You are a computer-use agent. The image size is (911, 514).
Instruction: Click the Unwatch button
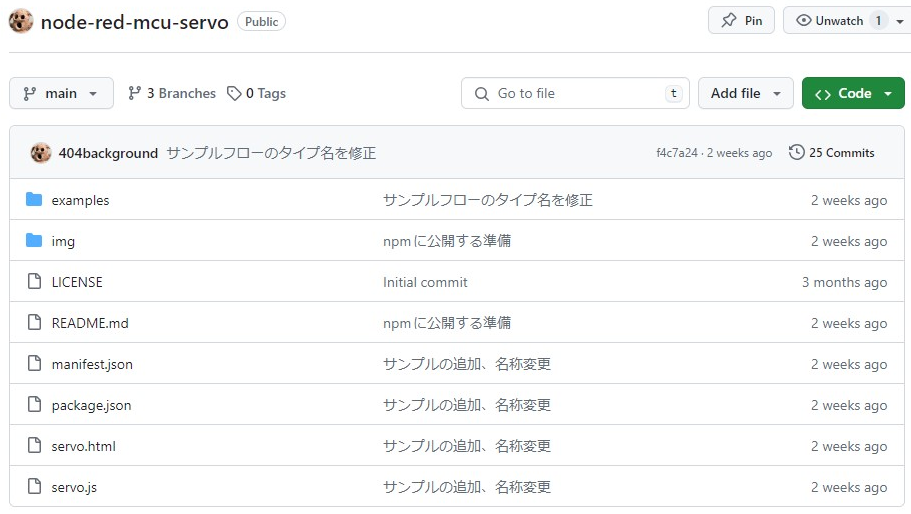tap(847, 20)
